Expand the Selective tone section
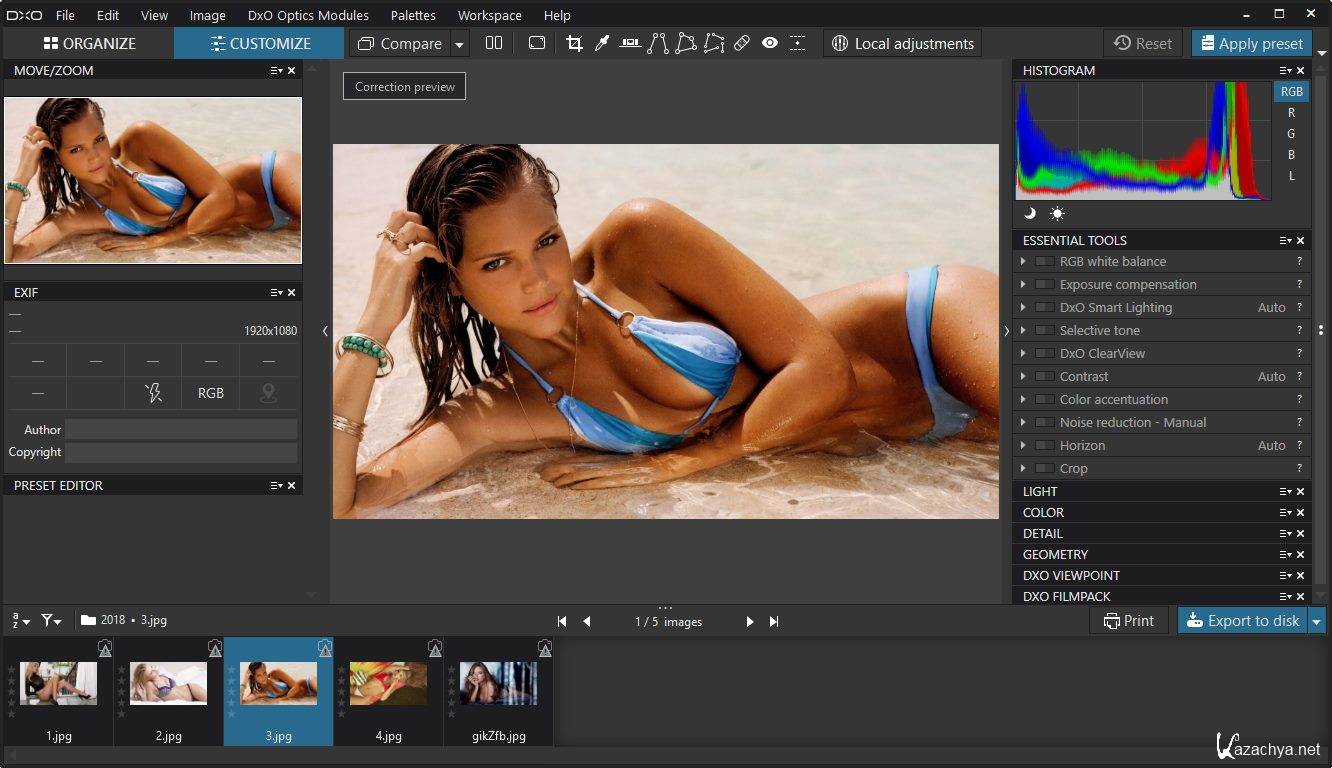The height and width of the screenshot is (768, 1332). [x=1023, y=330]
